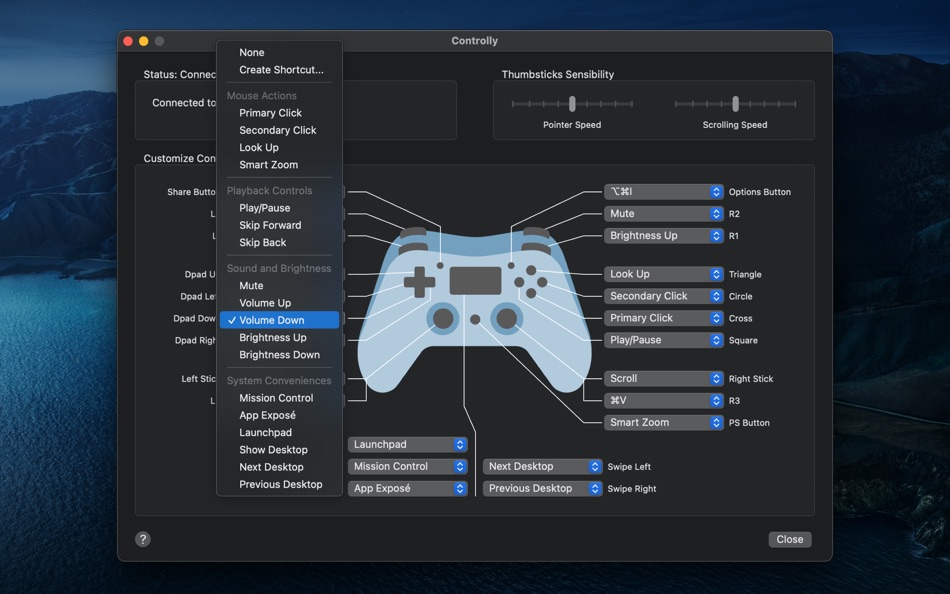The image size is (950, 594).
Task: Pick Launchpad from the popup menu
Action: [x=279, y=433]
